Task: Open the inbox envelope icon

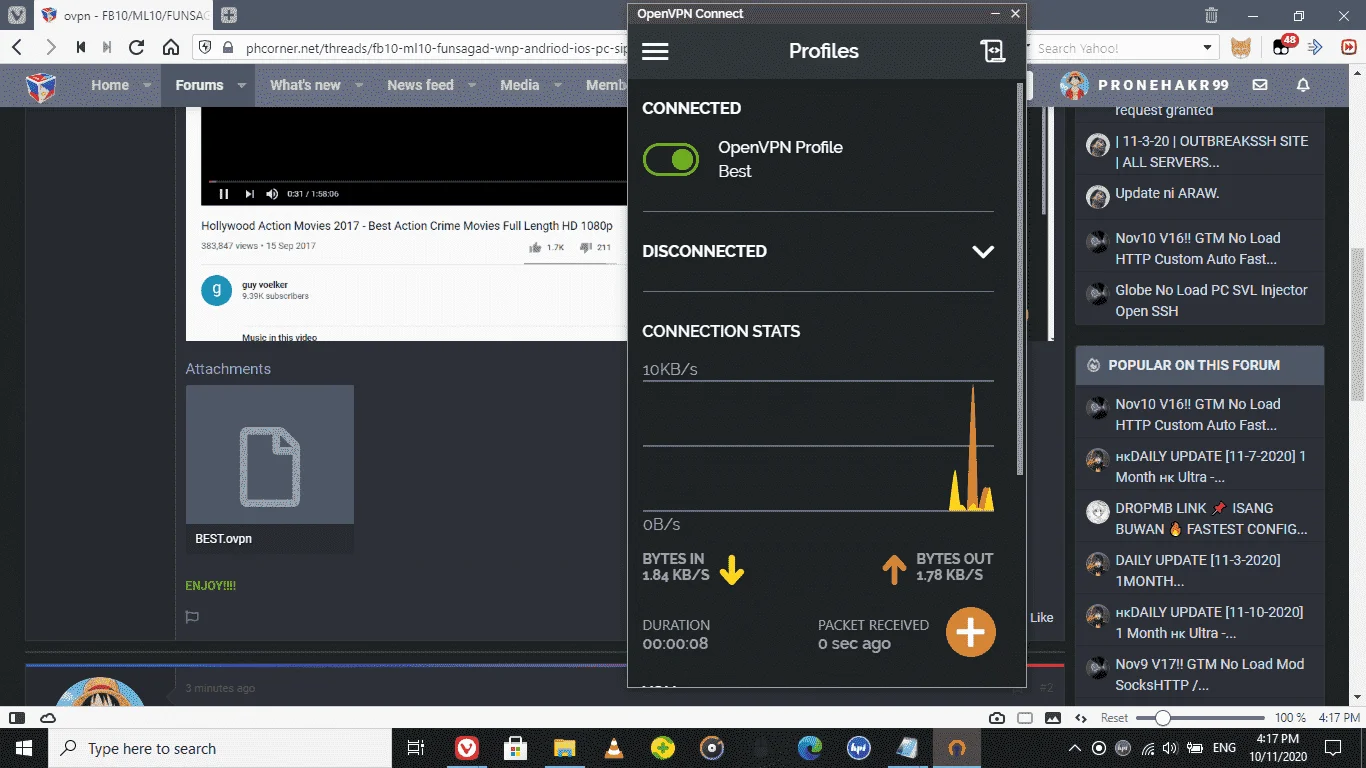Action: (1260, 85)
